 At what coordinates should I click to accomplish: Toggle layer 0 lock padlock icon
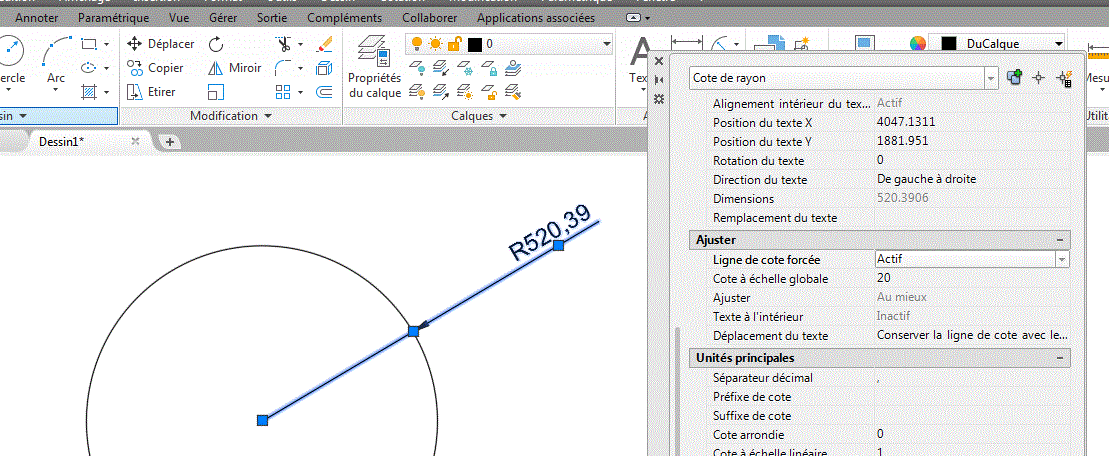(x=455, y=44)
